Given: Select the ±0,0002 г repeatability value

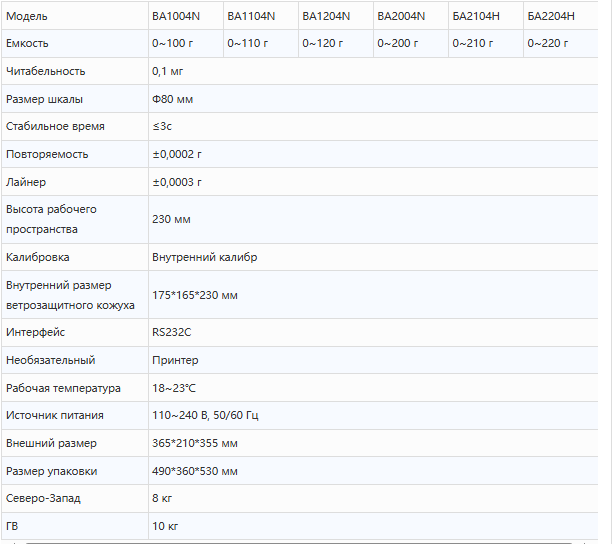Looking at the screenshot, I should click(x=177, y=155).
